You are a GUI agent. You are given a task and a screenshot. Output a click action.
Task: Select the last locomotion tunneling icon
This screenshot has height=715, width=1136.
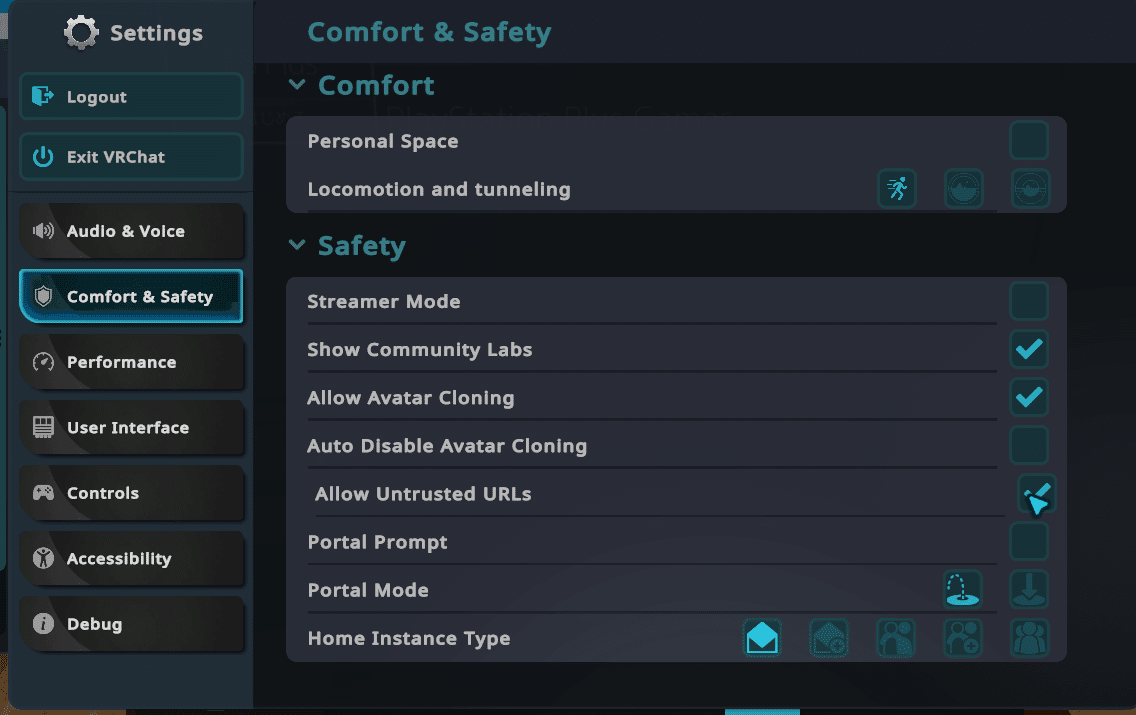tap(1030, 188)
